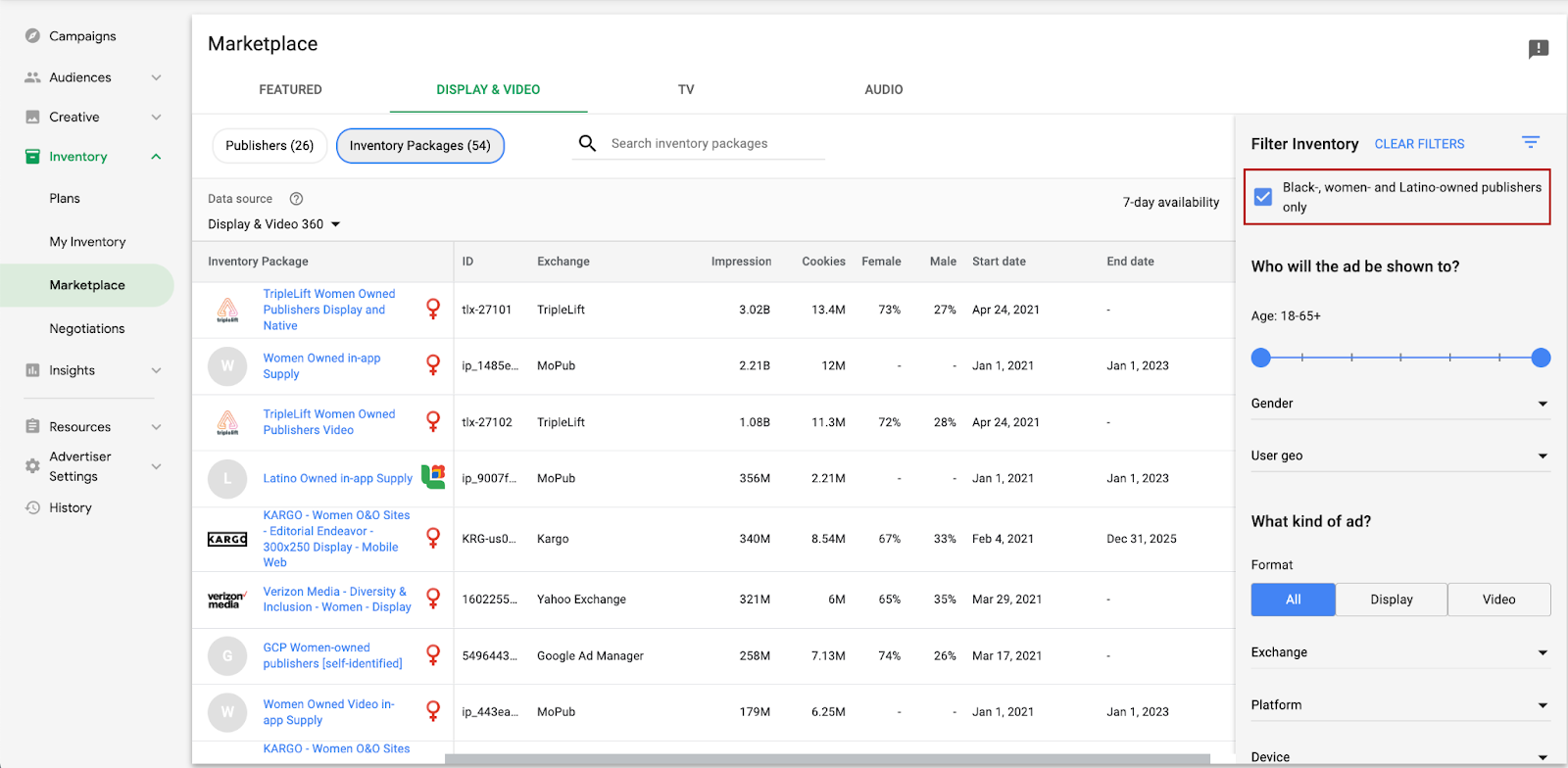Switch to the Display & Video tab
Viewport: 1568px width, 768px height.
click(x=488, y=89)
